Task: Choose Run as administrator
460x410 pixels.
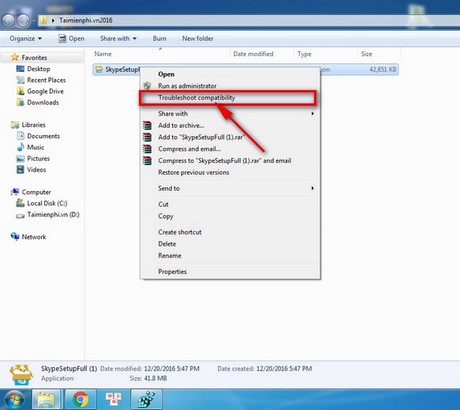Action: pos(187,86)
